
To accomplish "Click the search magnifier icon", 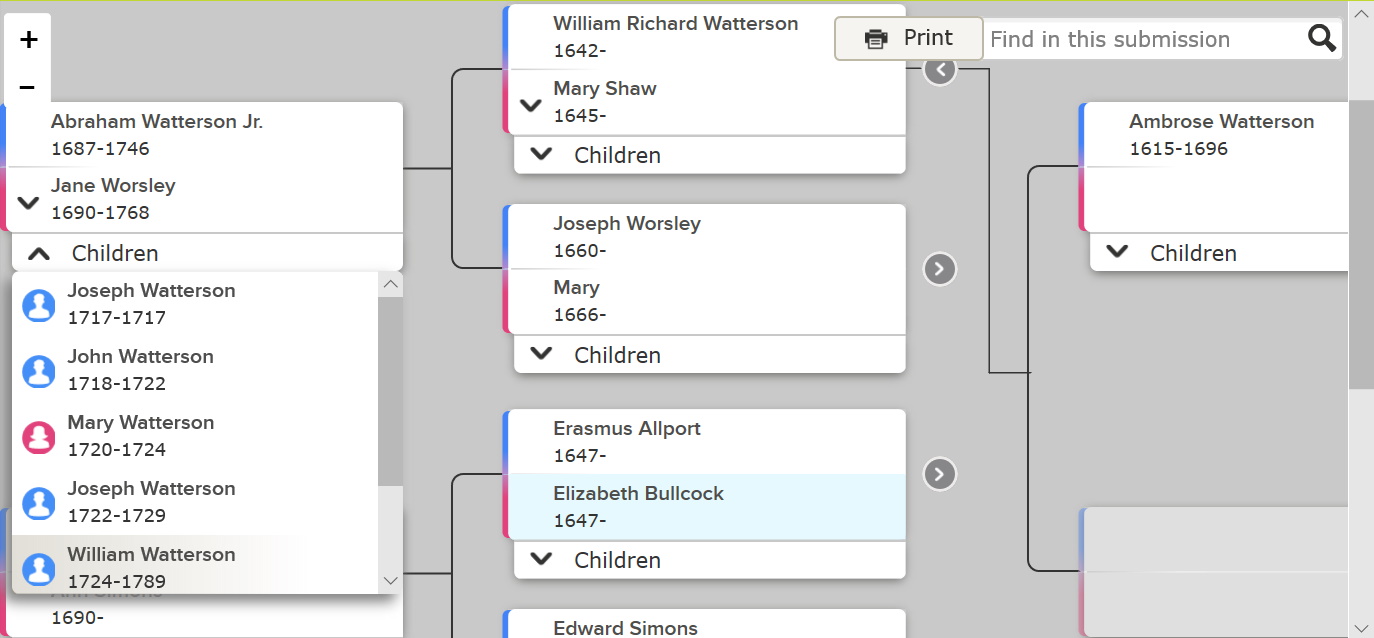I will pyautogui.click(x=1321, y=39).
